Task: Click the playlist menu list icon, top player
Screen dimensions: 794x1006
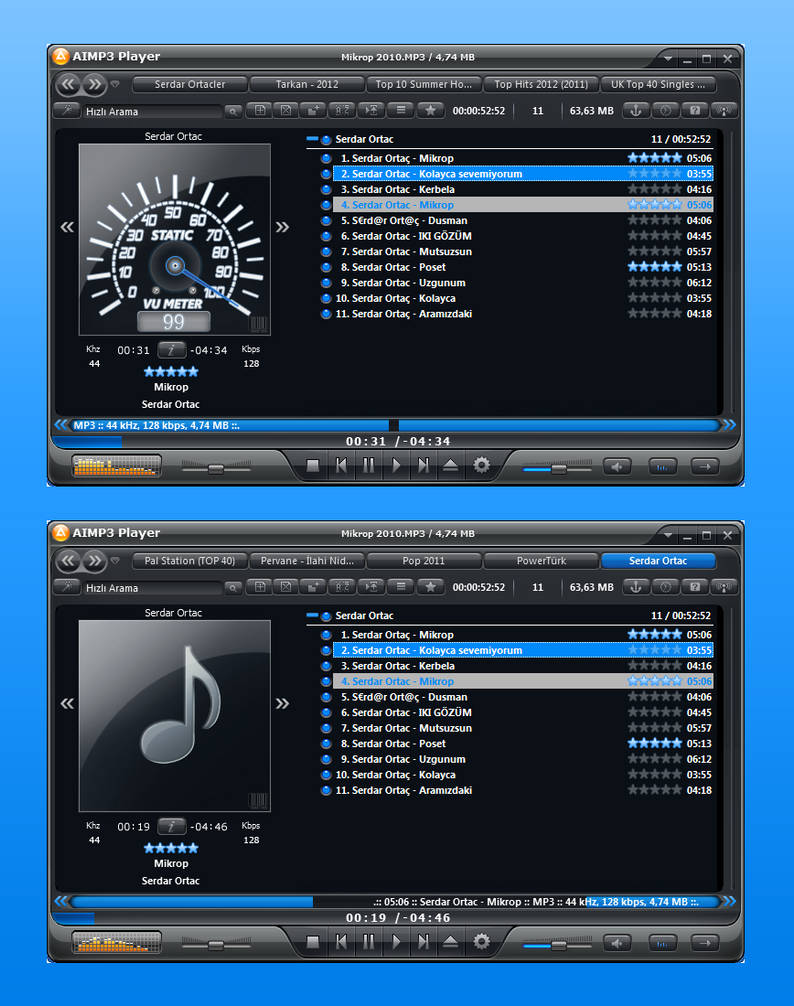Action: 401,111
